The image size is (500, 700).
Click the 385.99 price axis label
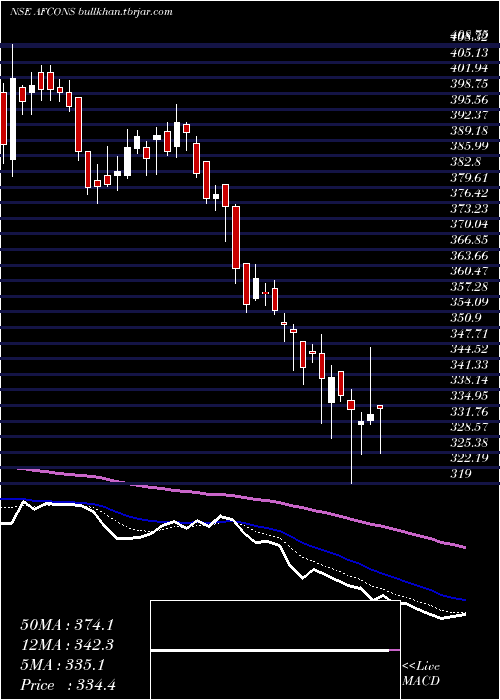pos(468,147)
